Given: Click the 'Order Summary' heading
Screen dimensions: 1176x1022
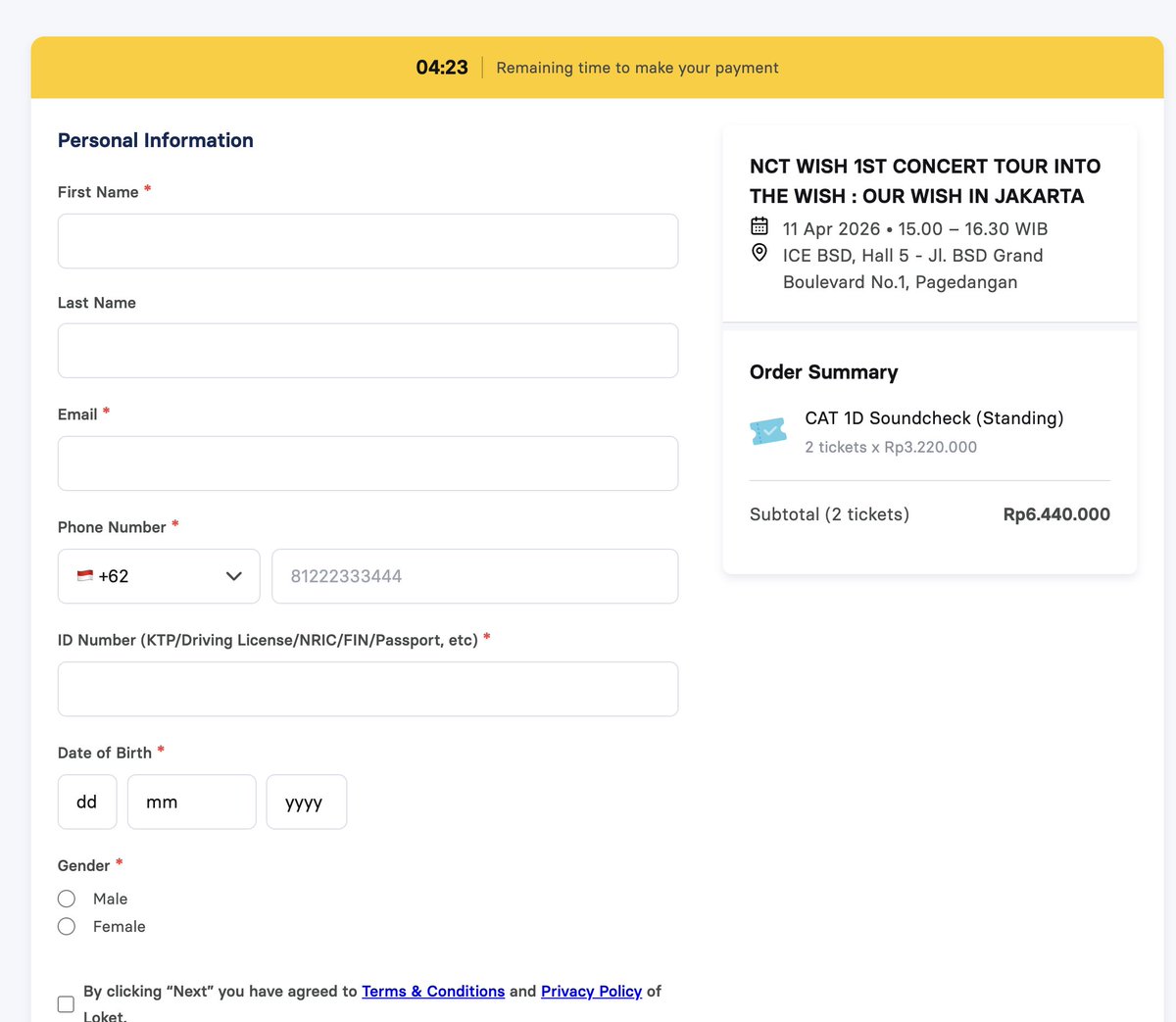Looking at the screenshot, I should [x=824, y=372].
